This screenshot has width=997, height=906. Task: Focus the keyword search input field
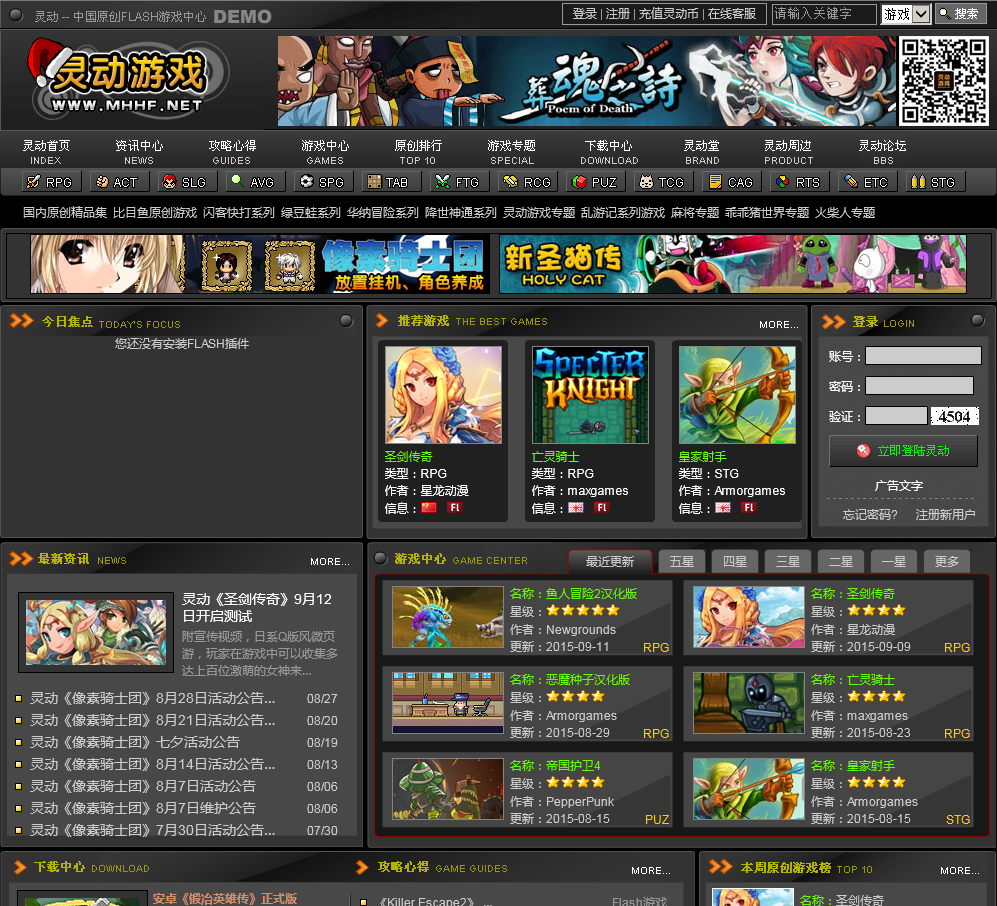824,13
